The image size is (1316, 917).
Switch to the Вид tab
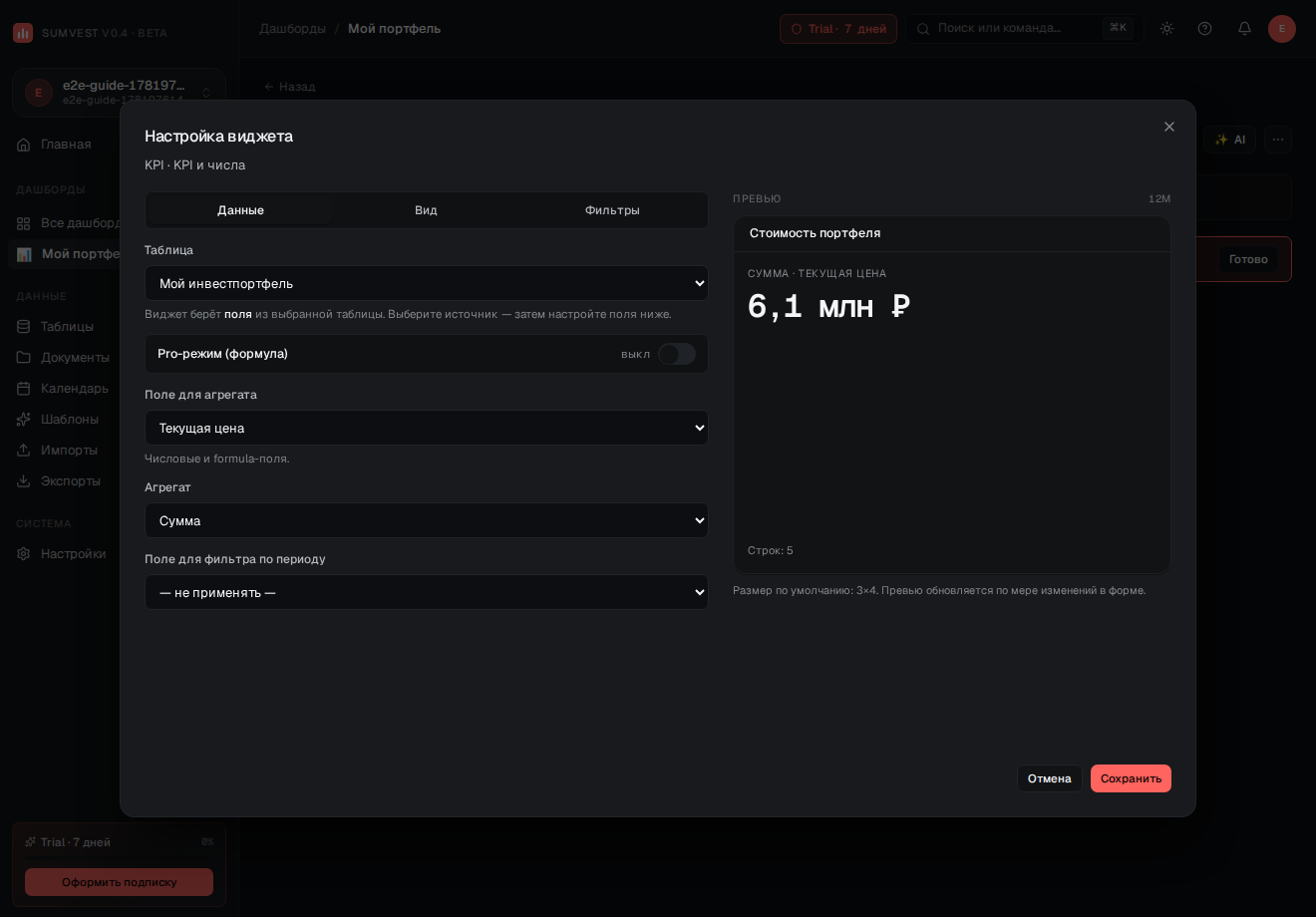(x=426, y=210)
